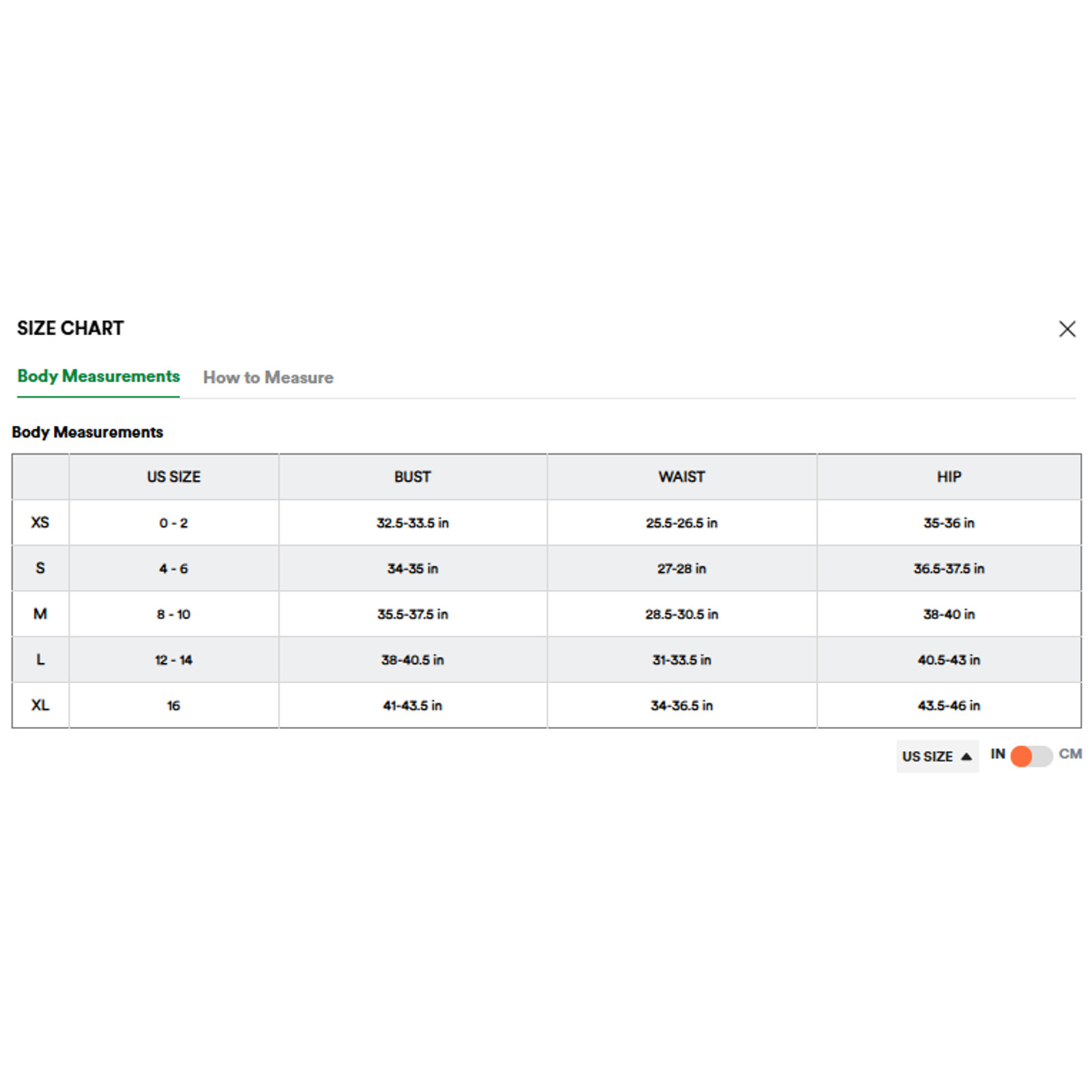Click the up arrow beside US SIZE
1092x1092 pixels.
966,756
